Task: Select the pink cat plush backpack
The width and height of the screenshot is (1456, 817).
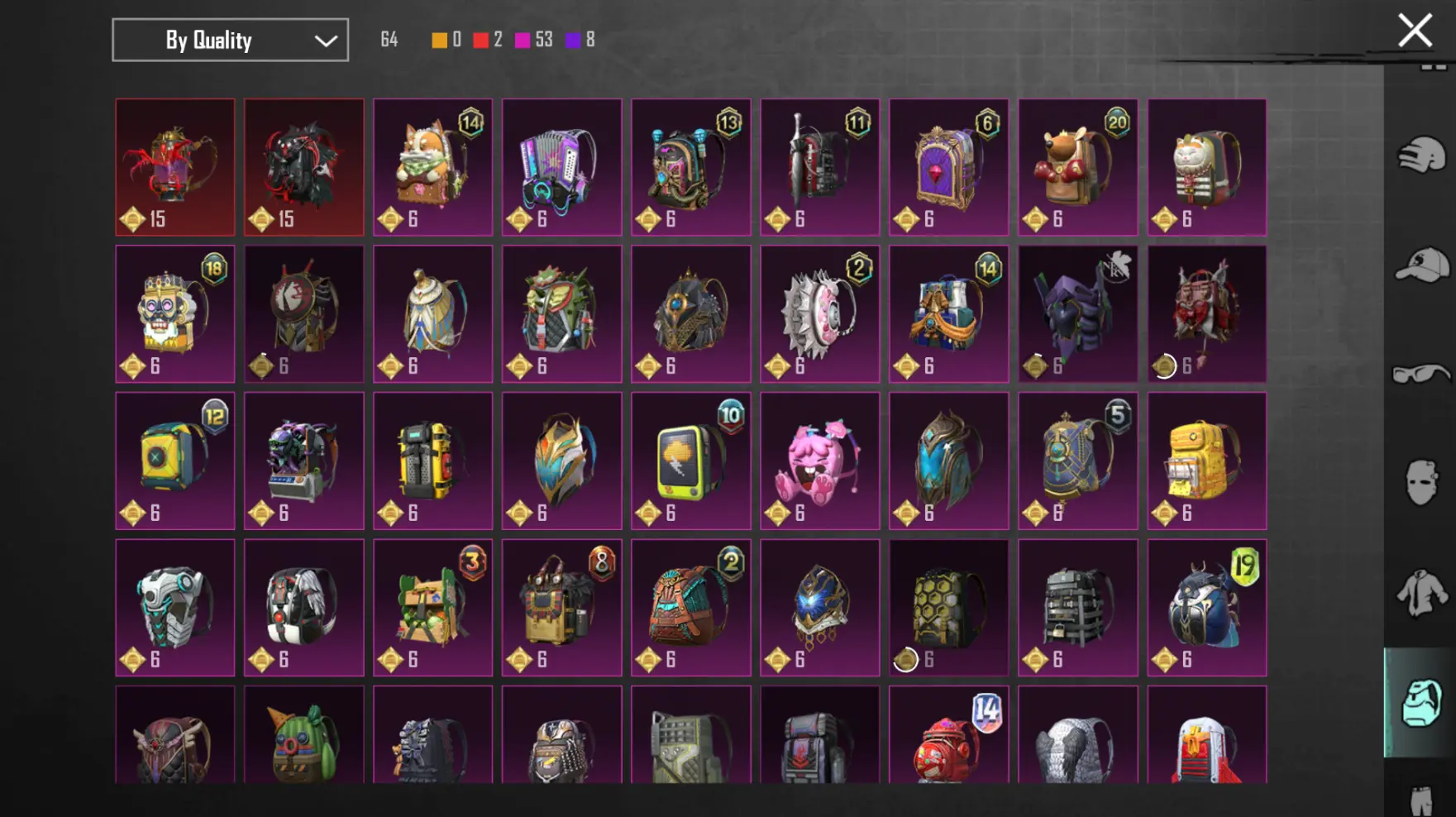Action: 819,461
